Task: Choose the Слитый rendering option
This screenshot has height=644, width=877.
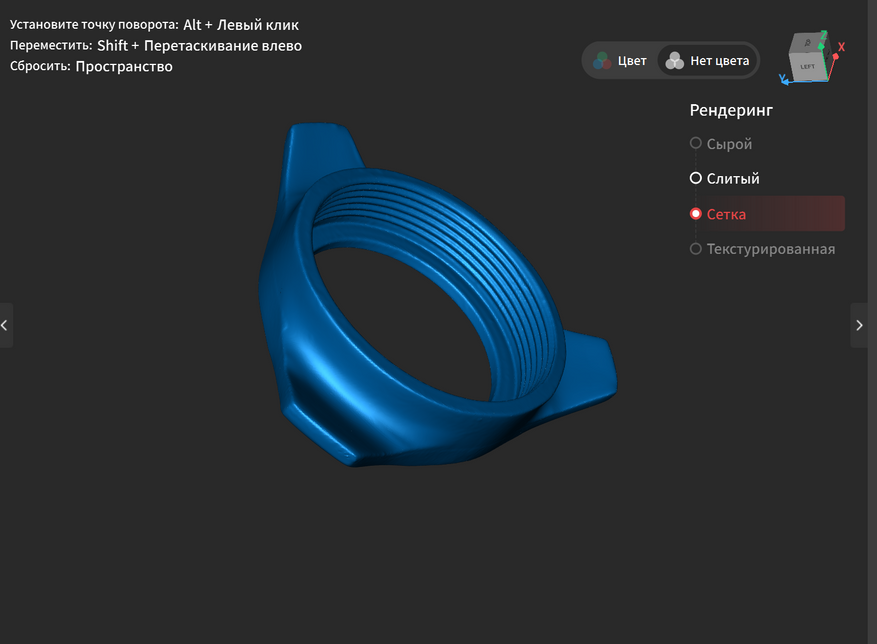Action: coord(725,178)
